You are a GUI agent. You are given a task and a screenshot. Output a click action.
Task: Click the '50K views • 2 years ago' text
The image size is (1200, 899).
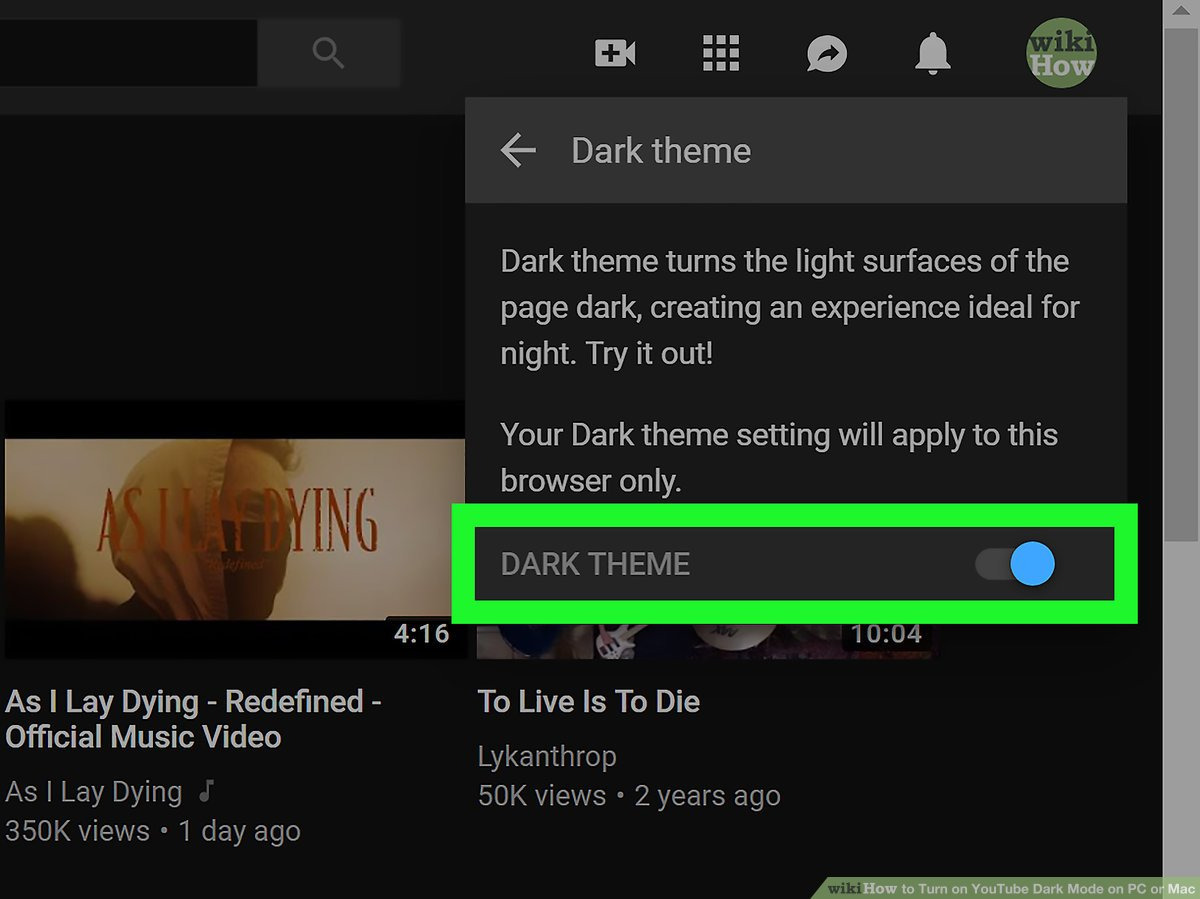[629, 796]
